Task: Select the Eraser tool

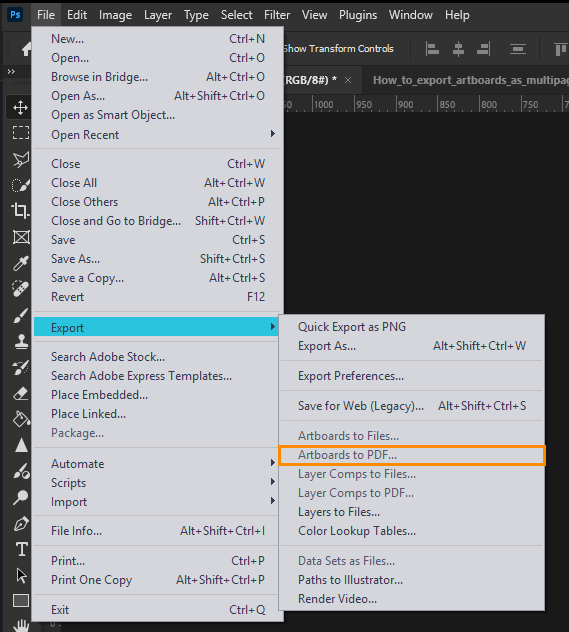Action: (21, 393)
